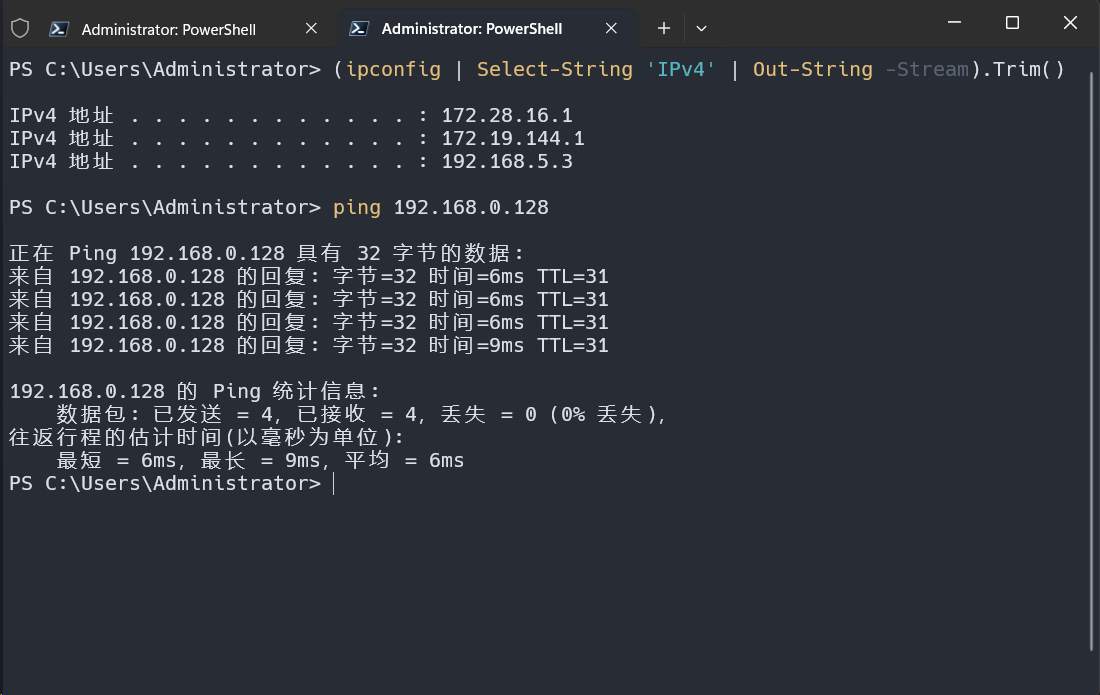Close the first Administrator: PowerShell tab
The width and height of the screenshot is (1100, 695).
[x=311, y=29]
